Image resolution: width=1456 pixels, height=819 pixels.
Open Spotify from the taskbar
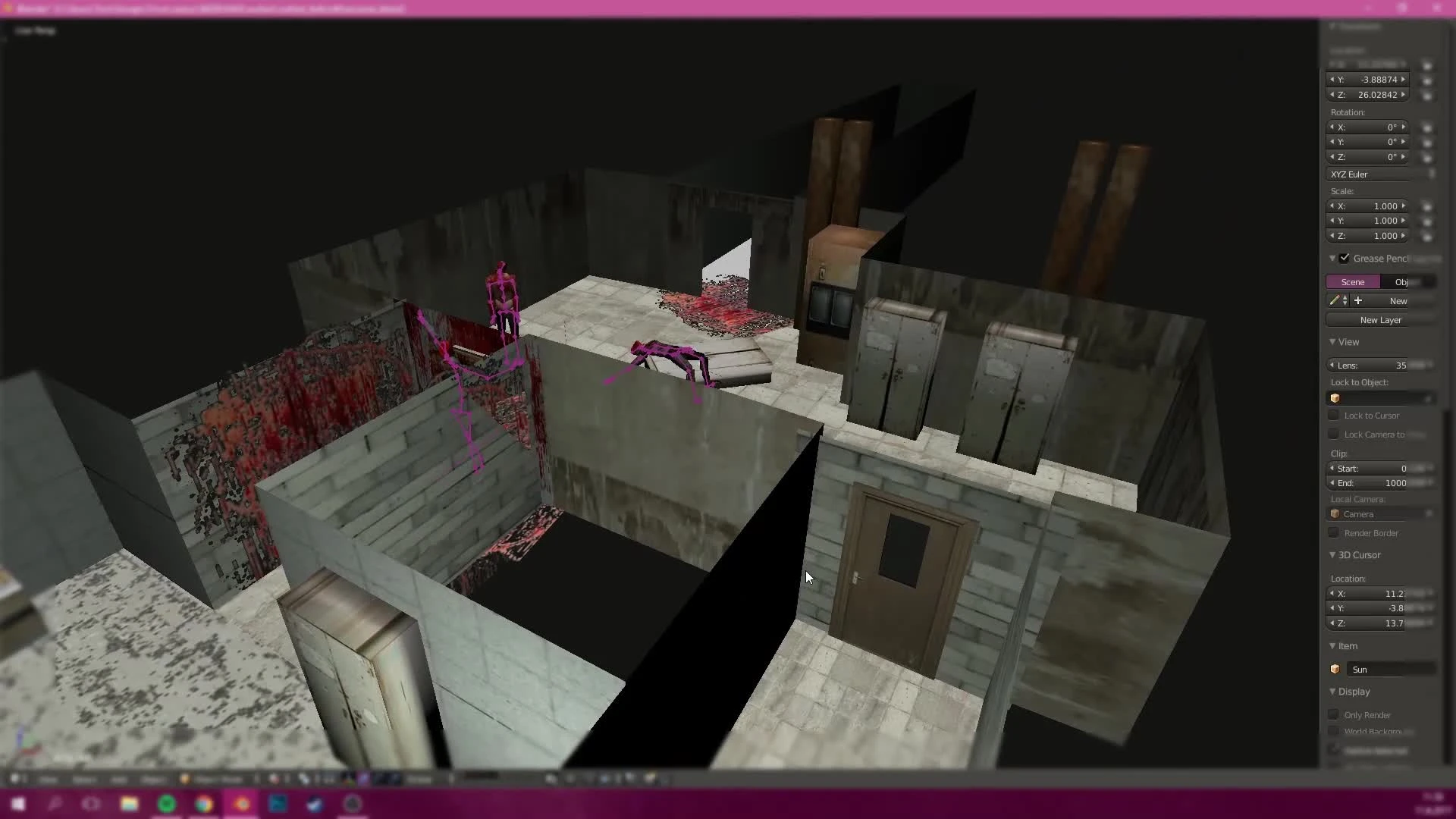[167, 804]
